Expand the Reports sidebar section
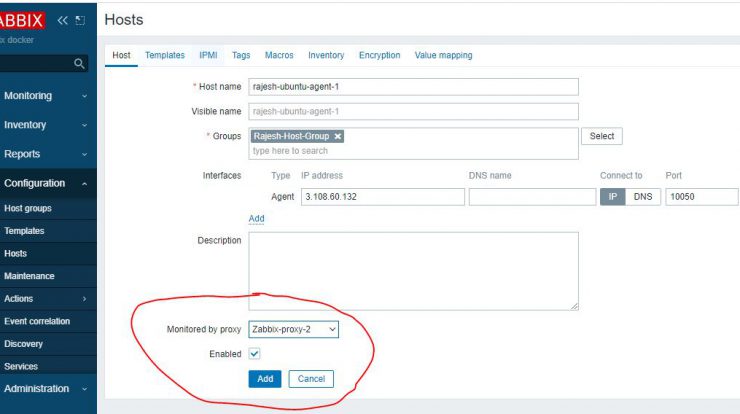The image size is (740, 414). pyautogui.click(x=45, y=154)
